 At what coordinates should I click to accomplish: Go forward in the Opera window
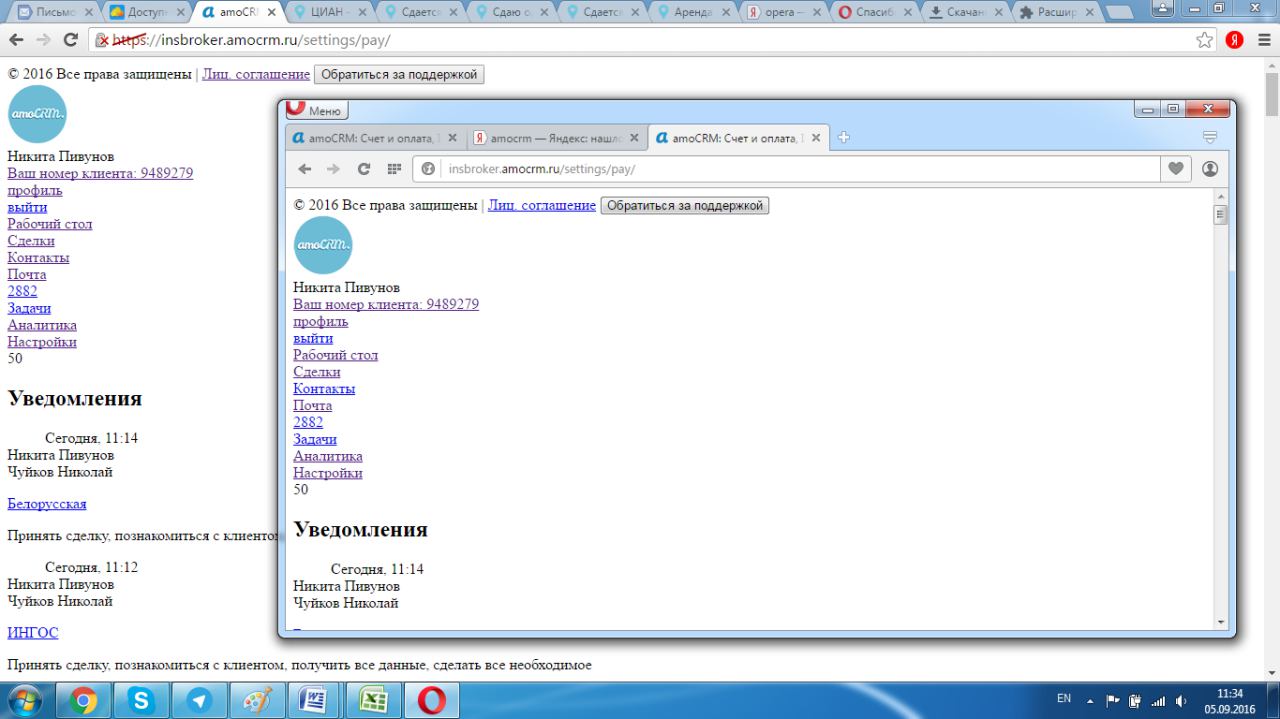pos(334,169)
